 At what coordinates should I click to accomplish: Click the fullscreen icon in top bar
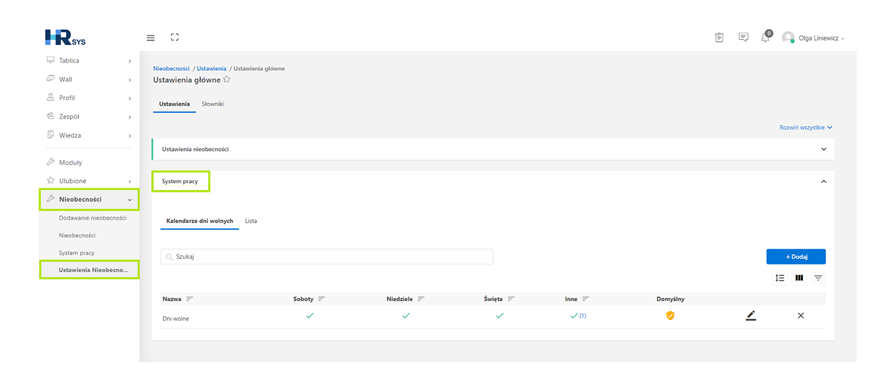tap(175, 37)
